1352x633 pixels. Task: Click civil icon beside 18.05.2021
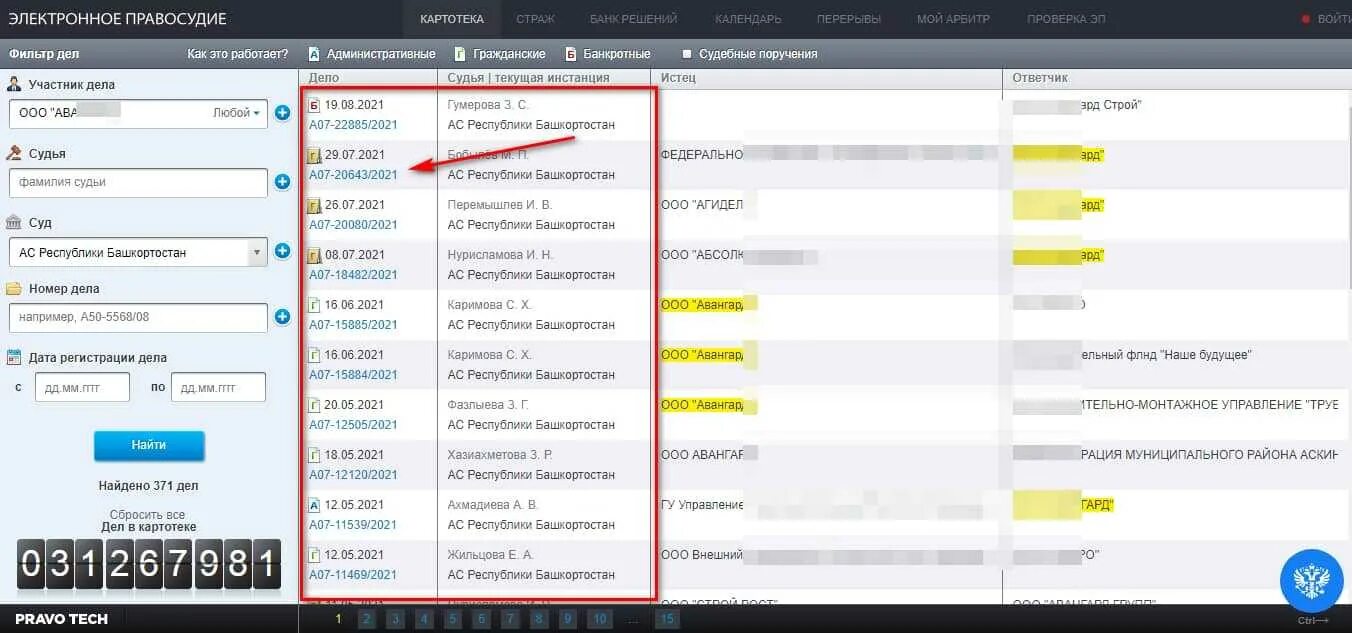click(x=314, y=455)
